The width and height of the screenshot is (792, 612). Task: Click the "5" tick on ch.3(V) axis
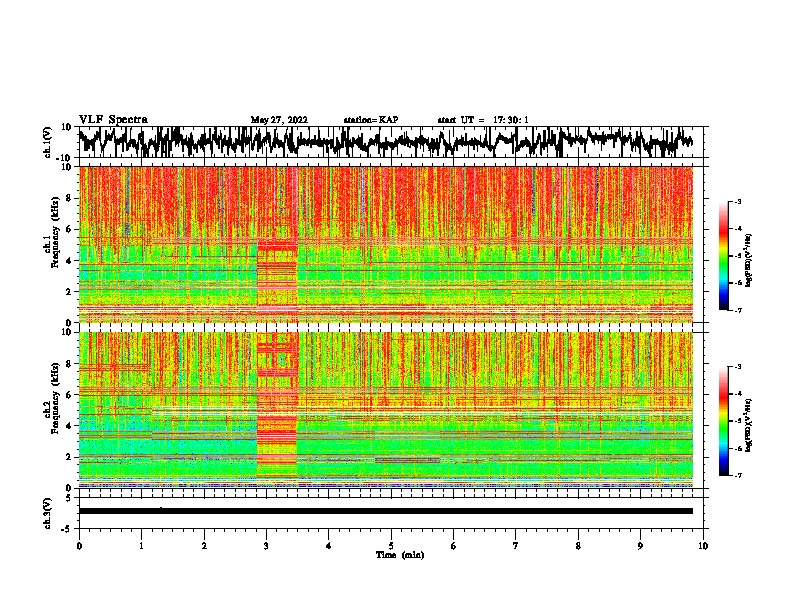point(69,498)
